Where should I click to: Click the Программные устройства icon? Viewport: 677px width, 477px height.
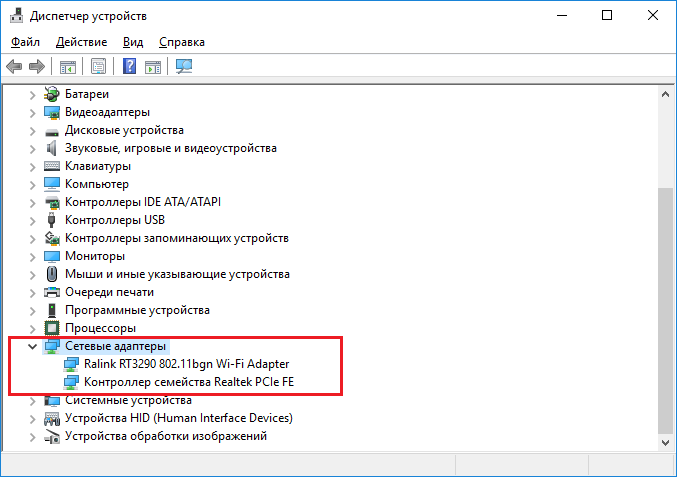click(x=52, y=310)
